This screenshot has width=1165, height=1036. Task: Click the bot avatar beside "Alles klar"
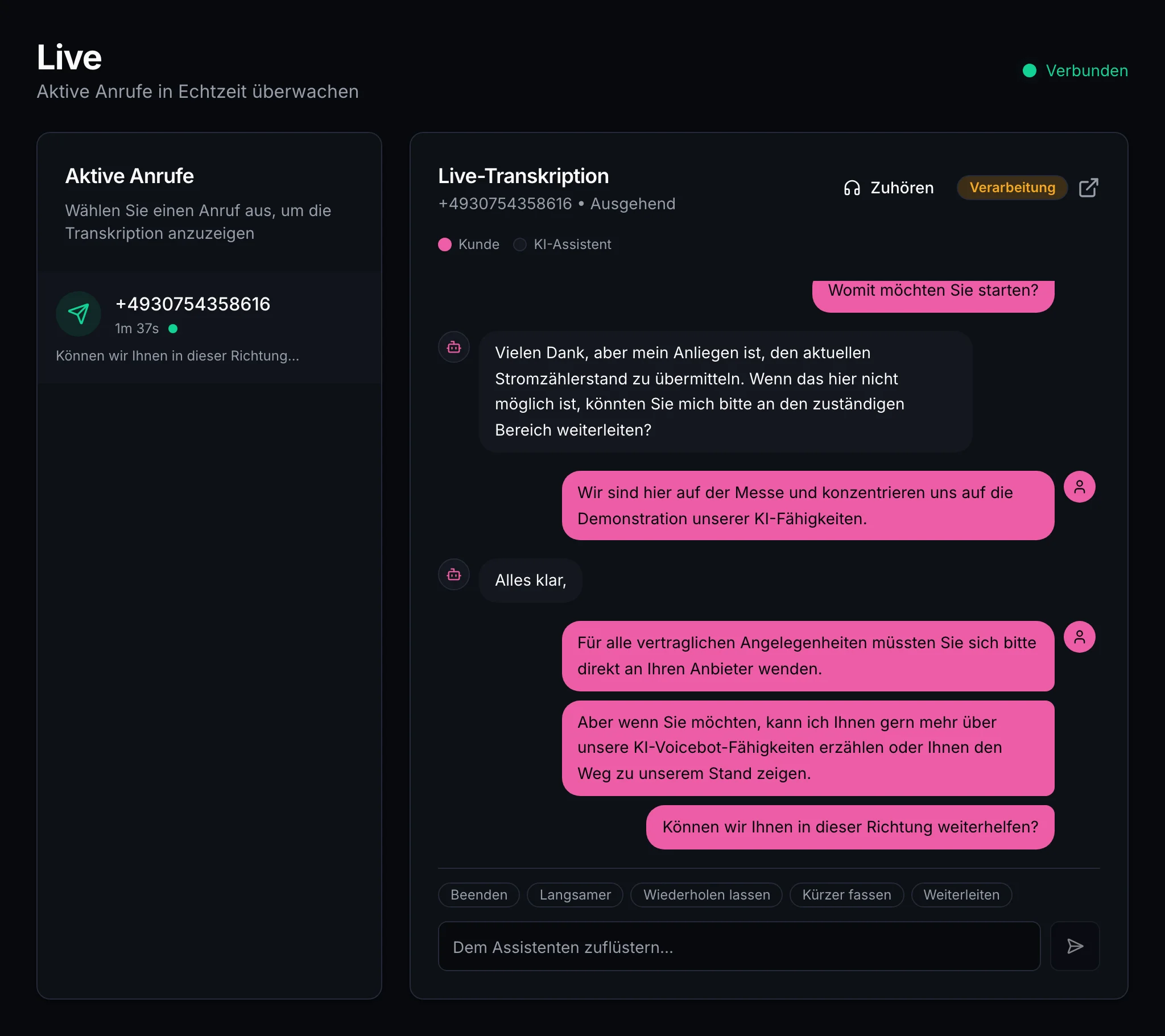[454, 574]
